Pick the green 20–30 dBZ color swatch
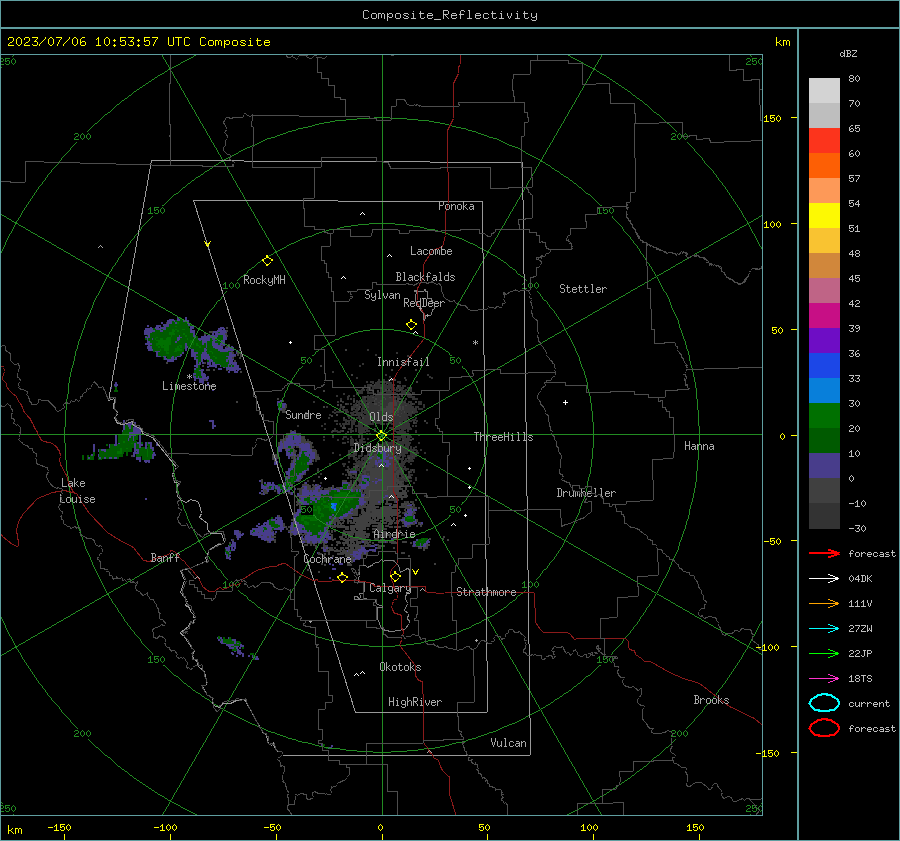The height and width of the screenshot is (841, 900). (824, 416)
